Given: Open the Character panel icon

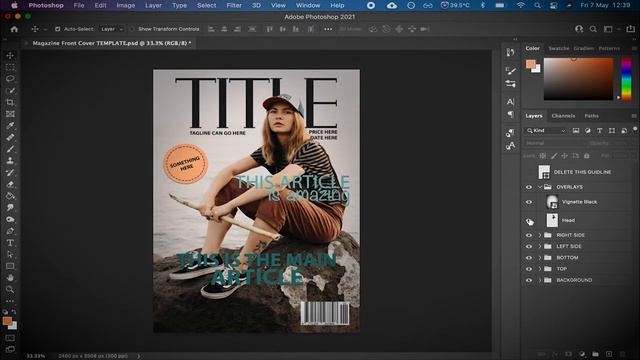Looking at the screenshot, I should point(511,102).
